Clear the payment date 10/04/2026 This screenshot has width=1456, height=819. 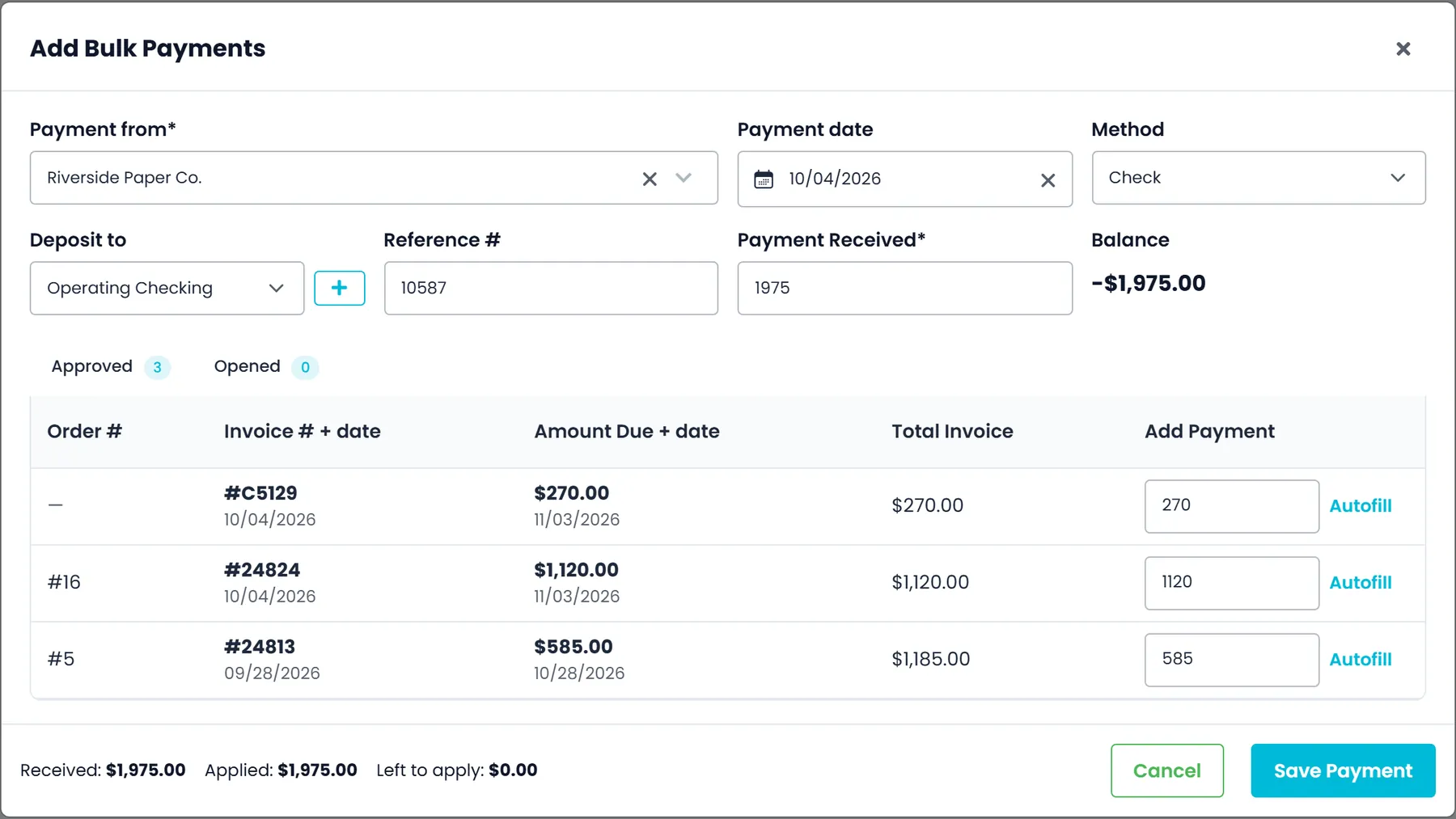(1048, 180)
